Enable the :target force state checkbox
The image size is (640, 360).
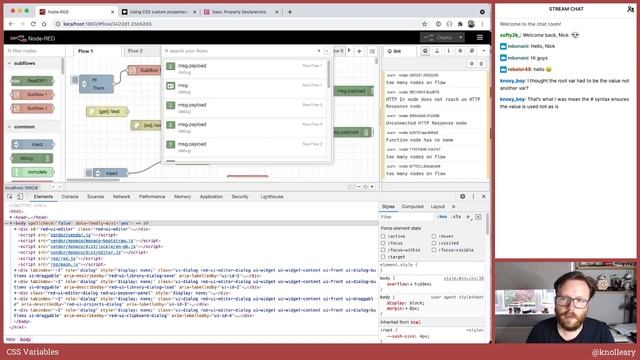coord(383,257)
